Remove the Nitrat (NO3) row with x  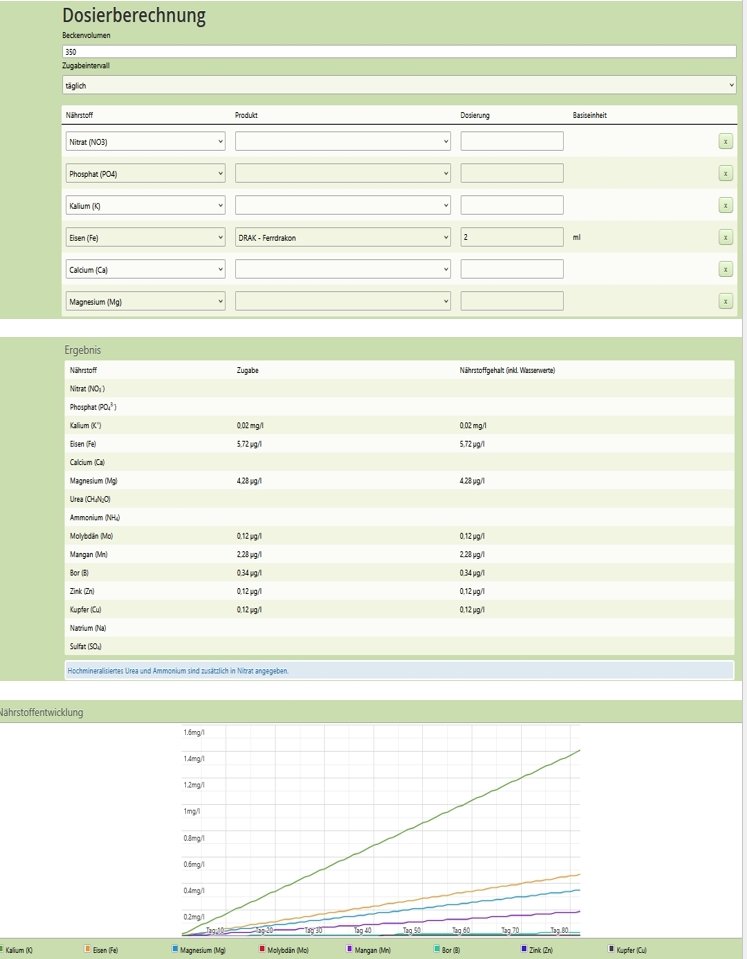725,141
